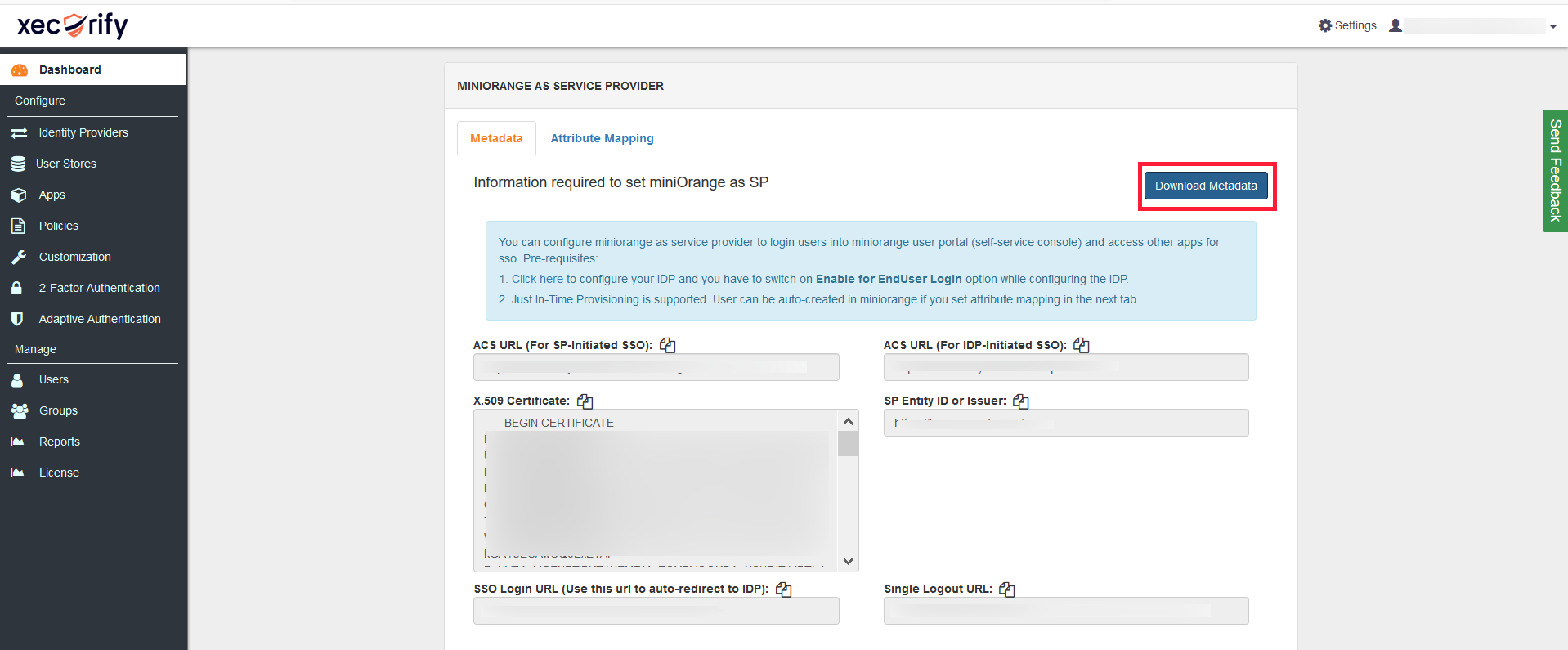The height and width of the screenshot is (650, 1568).
Task: Click the certificate scrollbar thumb
Action: coord(849,443)
